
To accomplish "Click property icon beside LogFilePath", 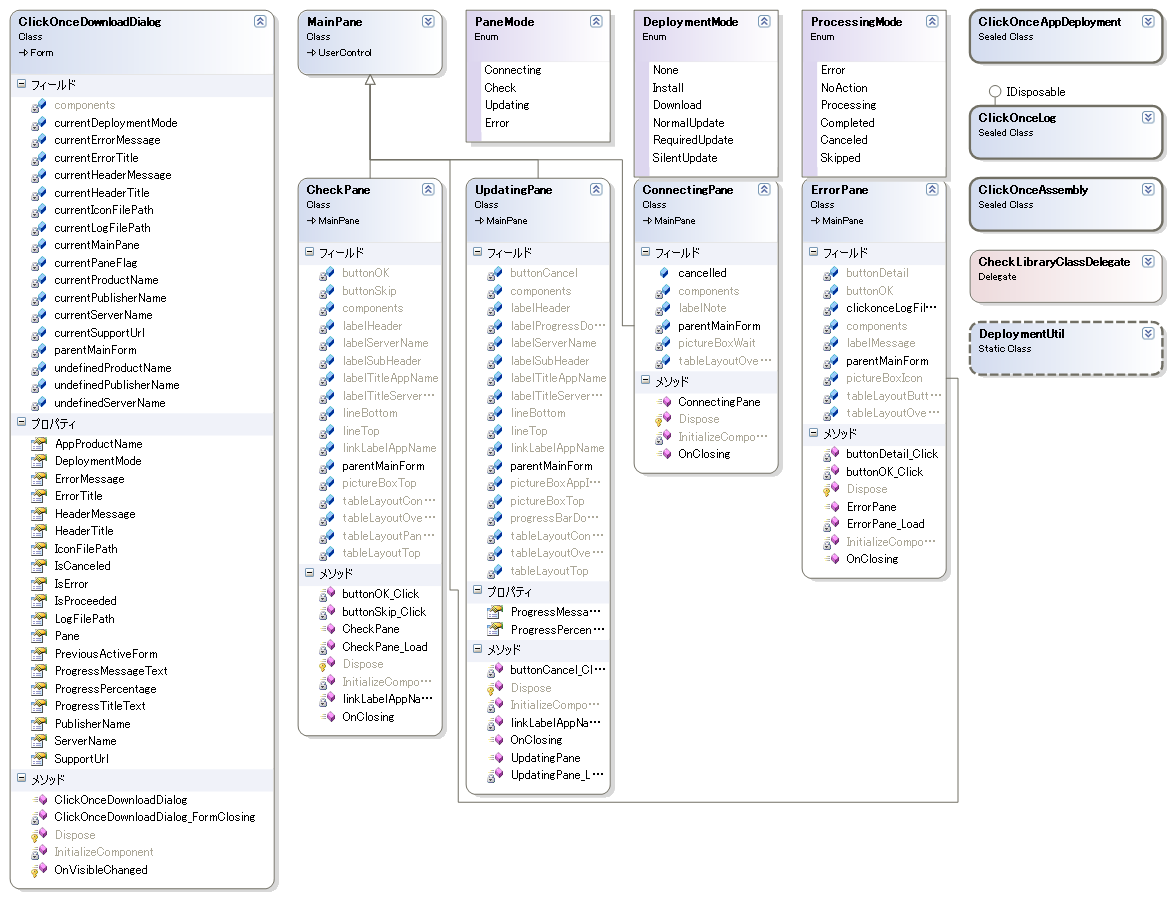I will coord(39,619).
